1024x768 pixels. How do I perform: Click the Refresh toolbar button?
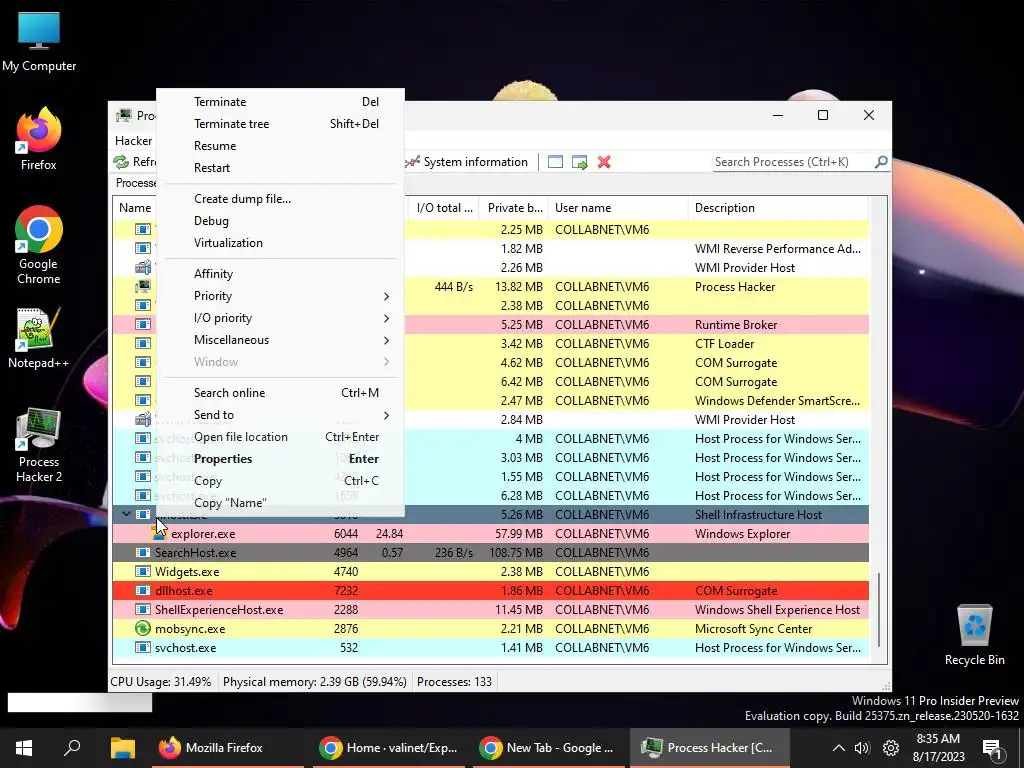(x=135, y=162)
